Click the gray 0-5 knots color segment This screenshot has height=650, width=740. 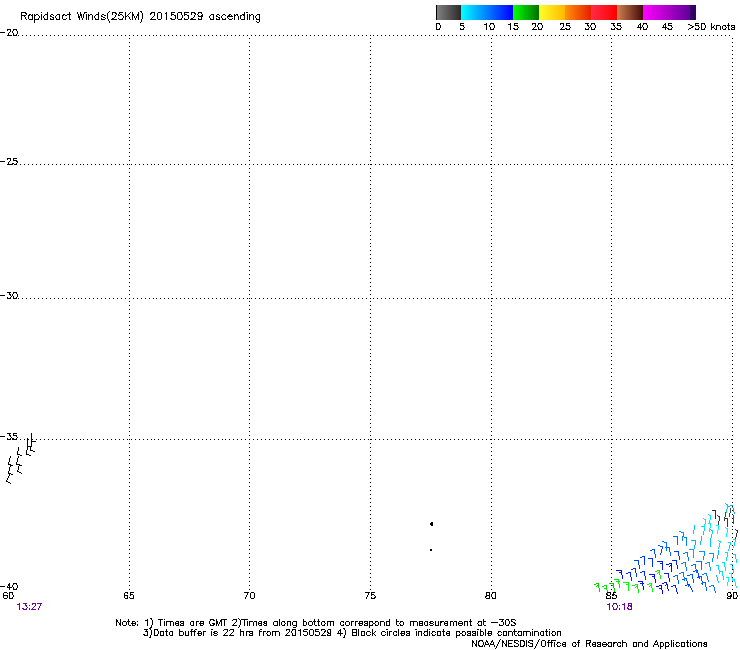coord(448,12)
